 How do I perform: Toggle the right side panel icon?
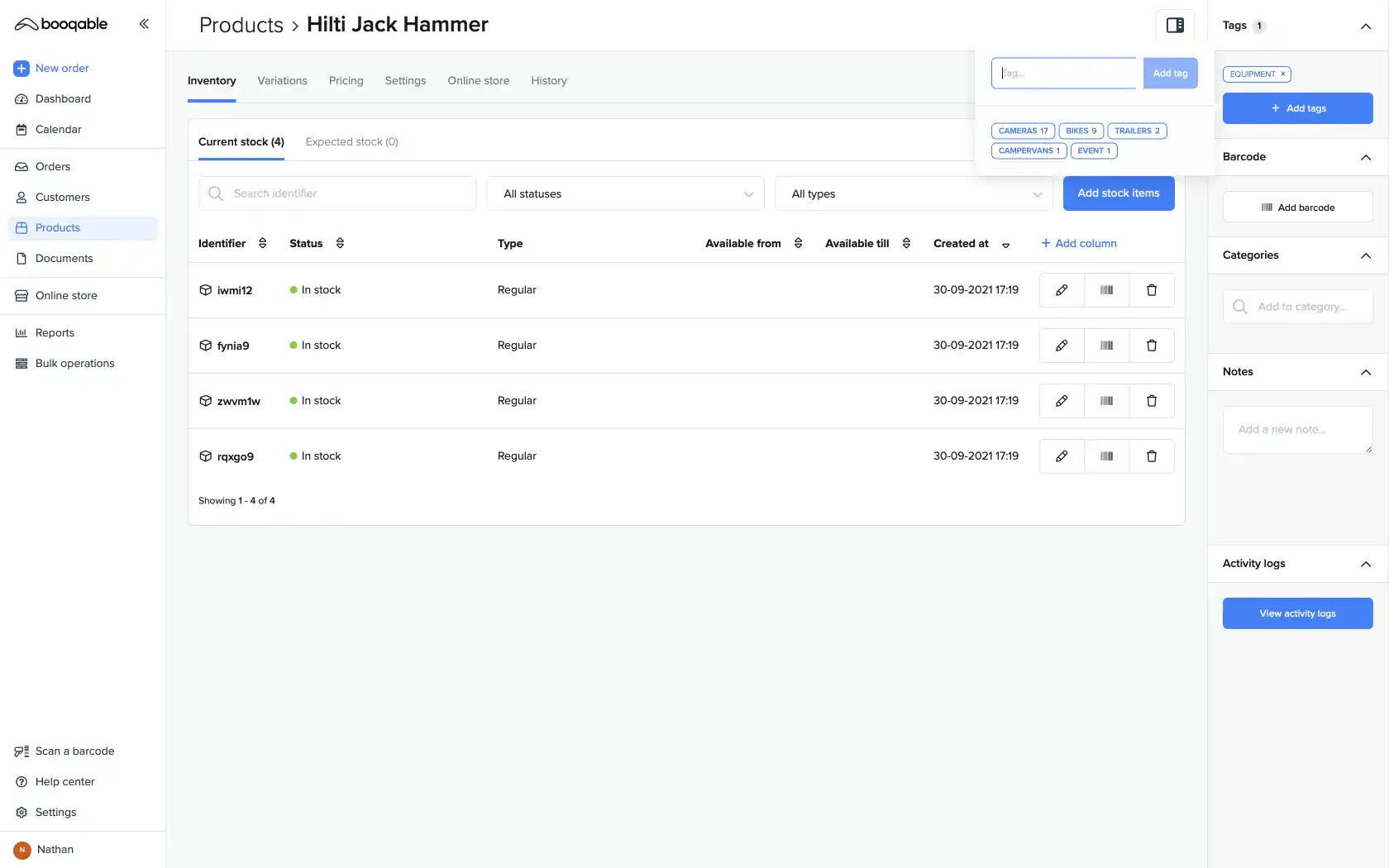(x=1175, y=25)
